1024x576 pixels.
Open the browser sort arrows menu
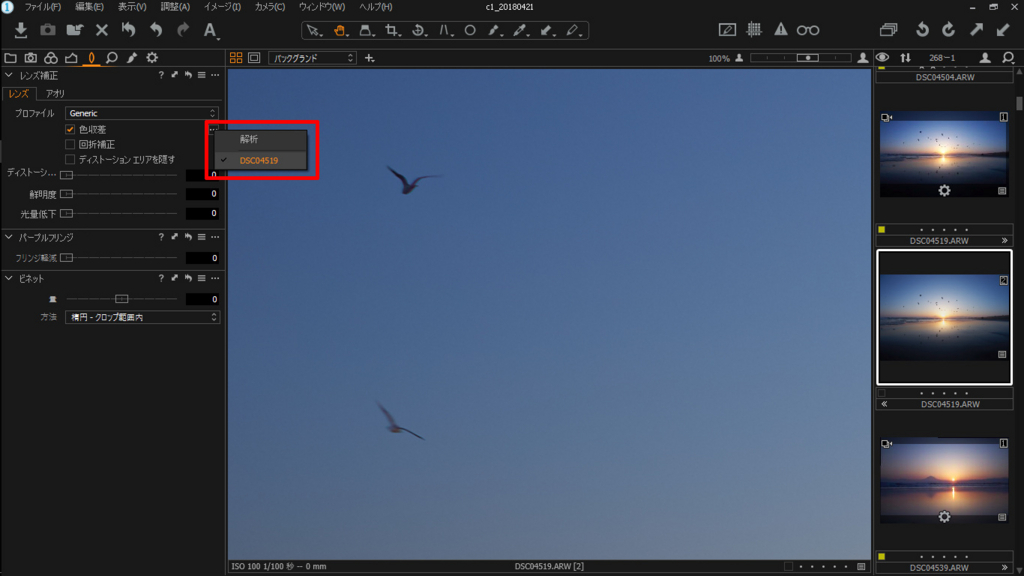click(x=905, y=58)
